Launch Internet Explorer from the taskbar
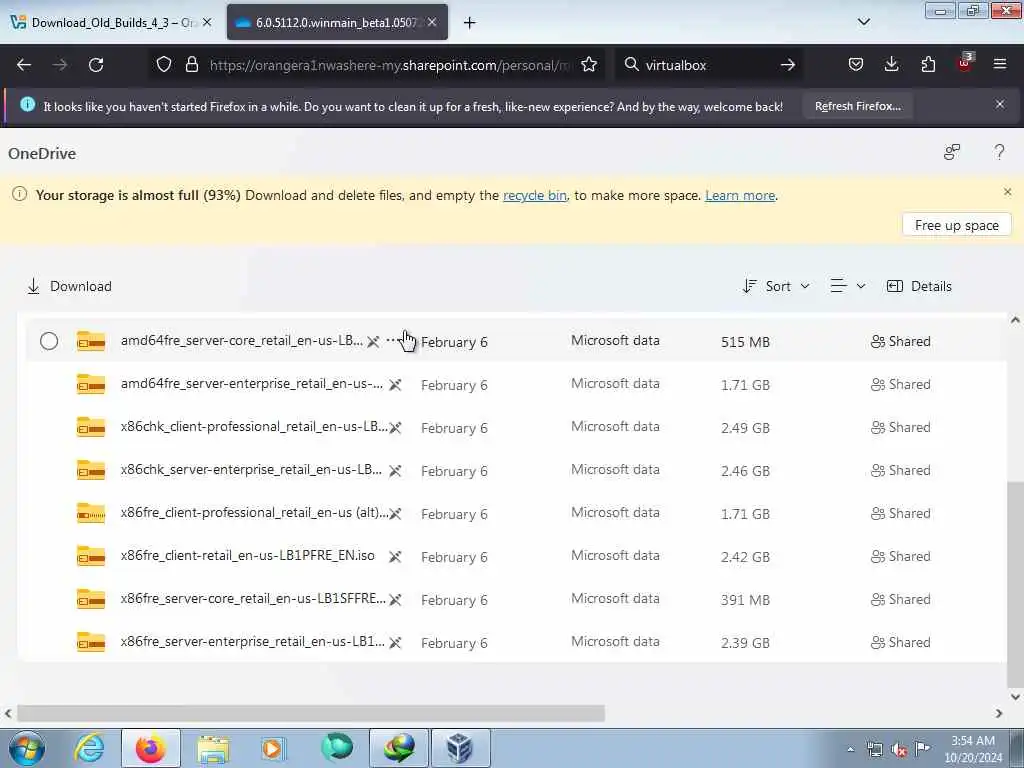1024x768 pixels. coord(89,748)
